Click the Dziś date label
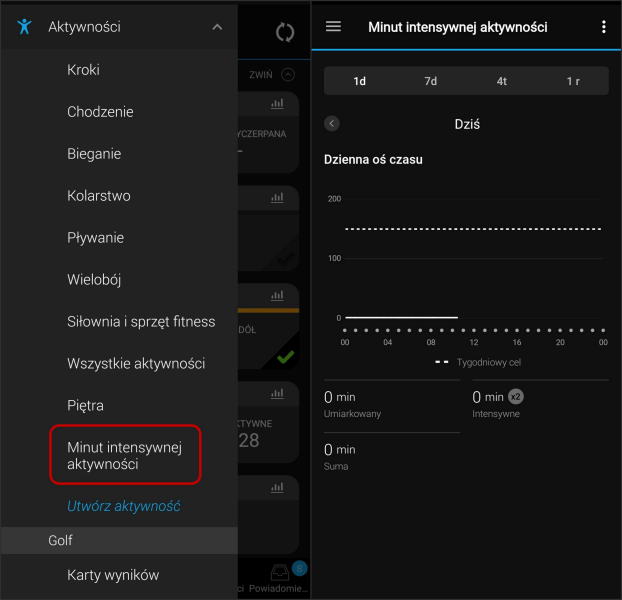Screen dimensions: 622x600 click(x=467, y=124)
